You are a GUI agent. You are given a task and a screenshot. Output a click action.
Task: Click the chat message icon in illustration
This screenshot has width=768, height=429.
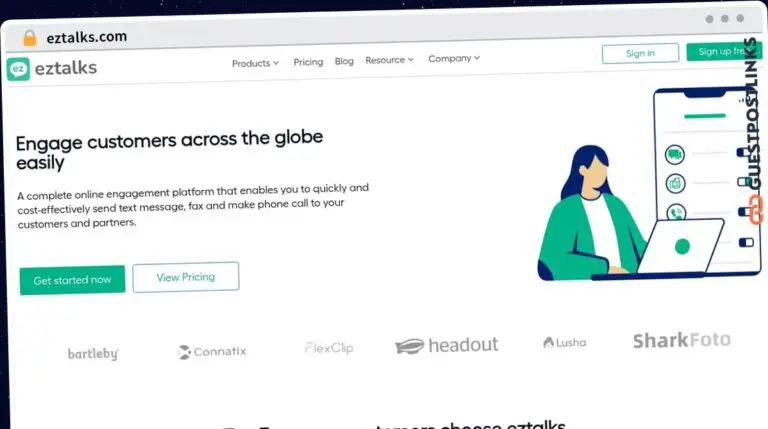pos(674,155)
